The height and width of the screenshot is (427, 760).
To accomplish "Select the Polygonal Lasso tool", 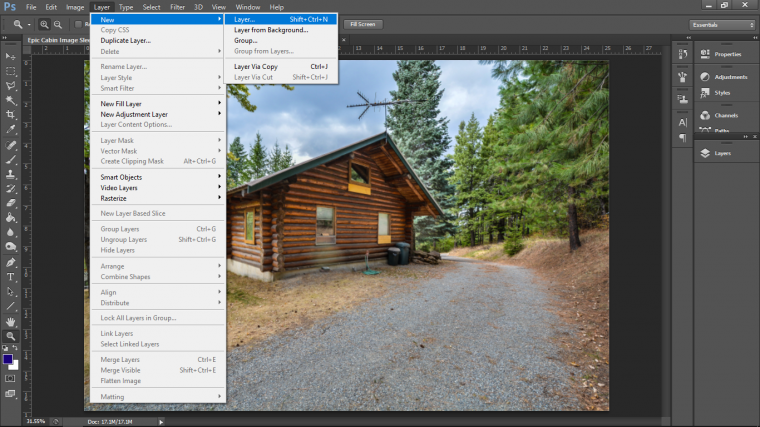I will tap(10, 86).
